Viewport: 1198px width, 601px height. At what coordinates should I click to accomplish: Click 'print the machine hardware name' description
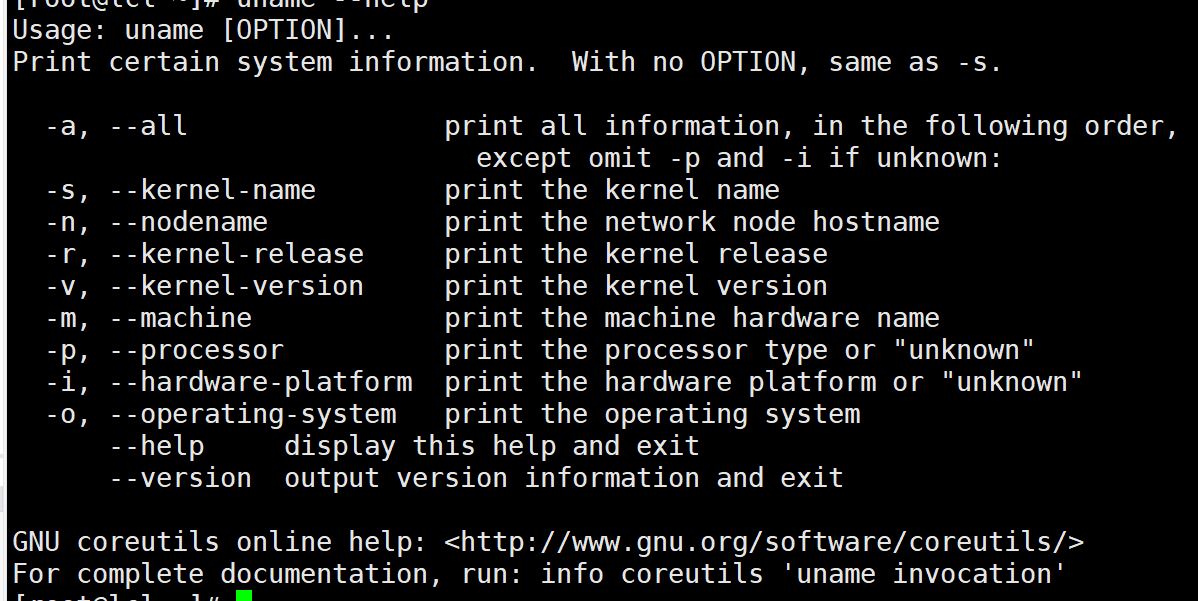692,318
